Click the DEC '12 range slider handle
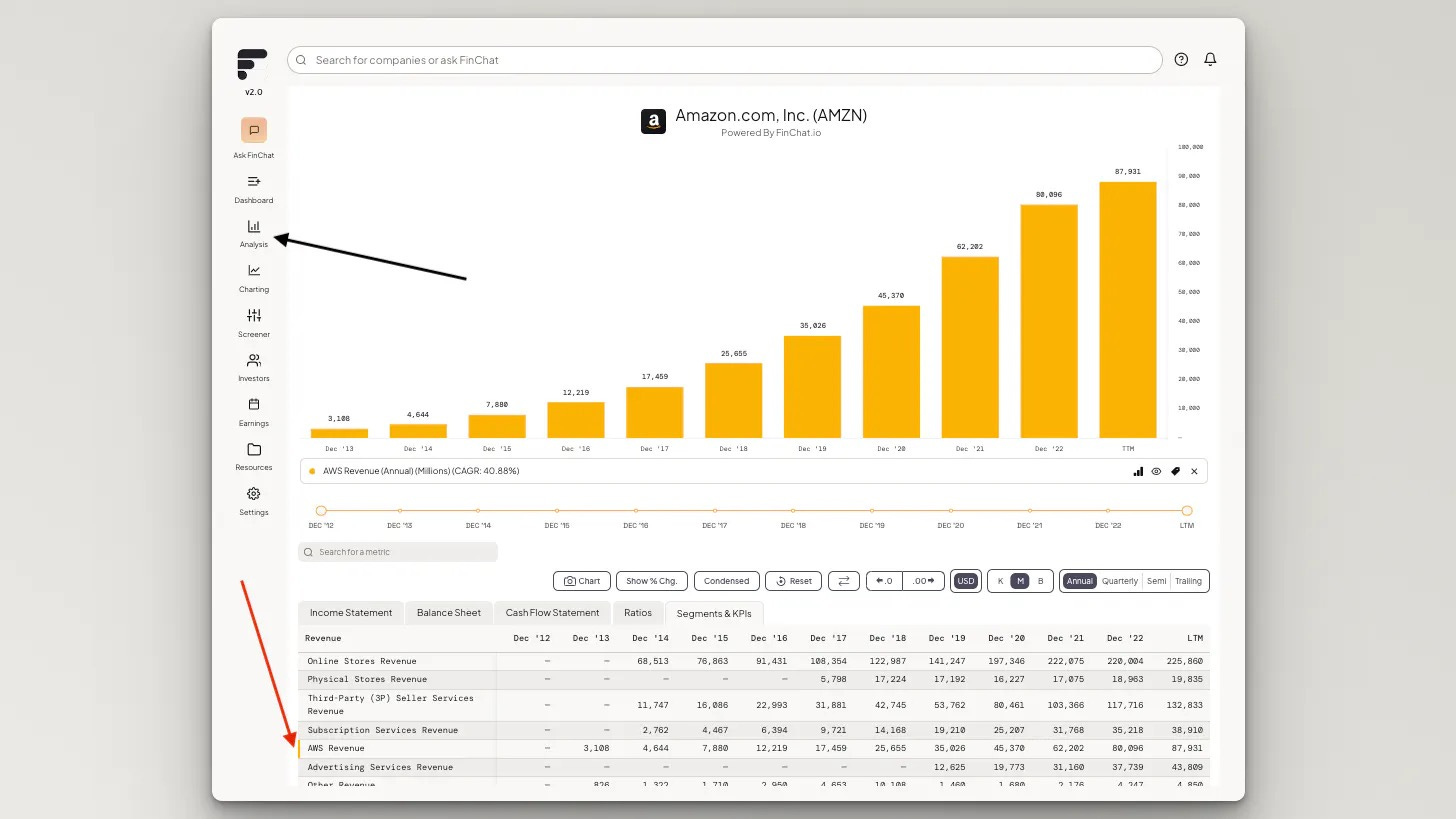Image resolution: width=1456 pixels, height=819 pixels. [x=321, y=510]
